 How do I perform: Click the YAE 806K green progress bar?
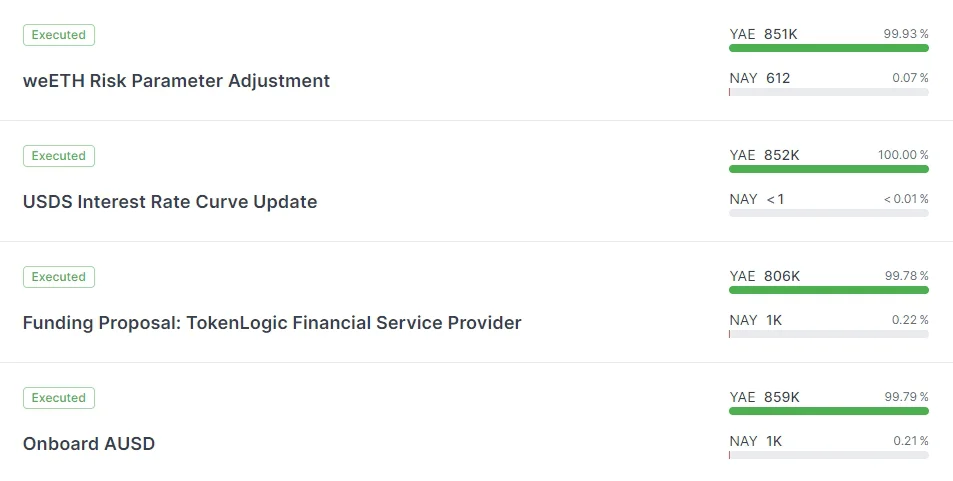pyautogui.click(x=828, y=290)
